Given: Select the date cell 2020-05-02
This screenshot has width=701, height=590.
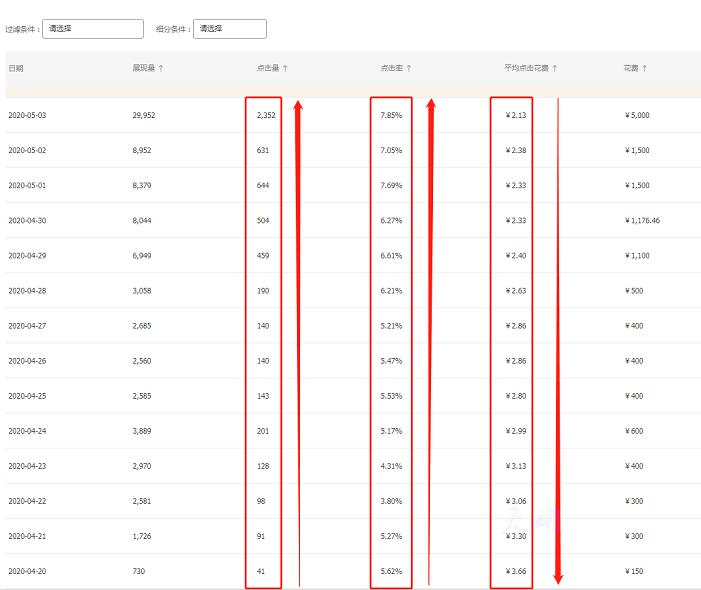Looking at the screenshot, I should [27, 150].
